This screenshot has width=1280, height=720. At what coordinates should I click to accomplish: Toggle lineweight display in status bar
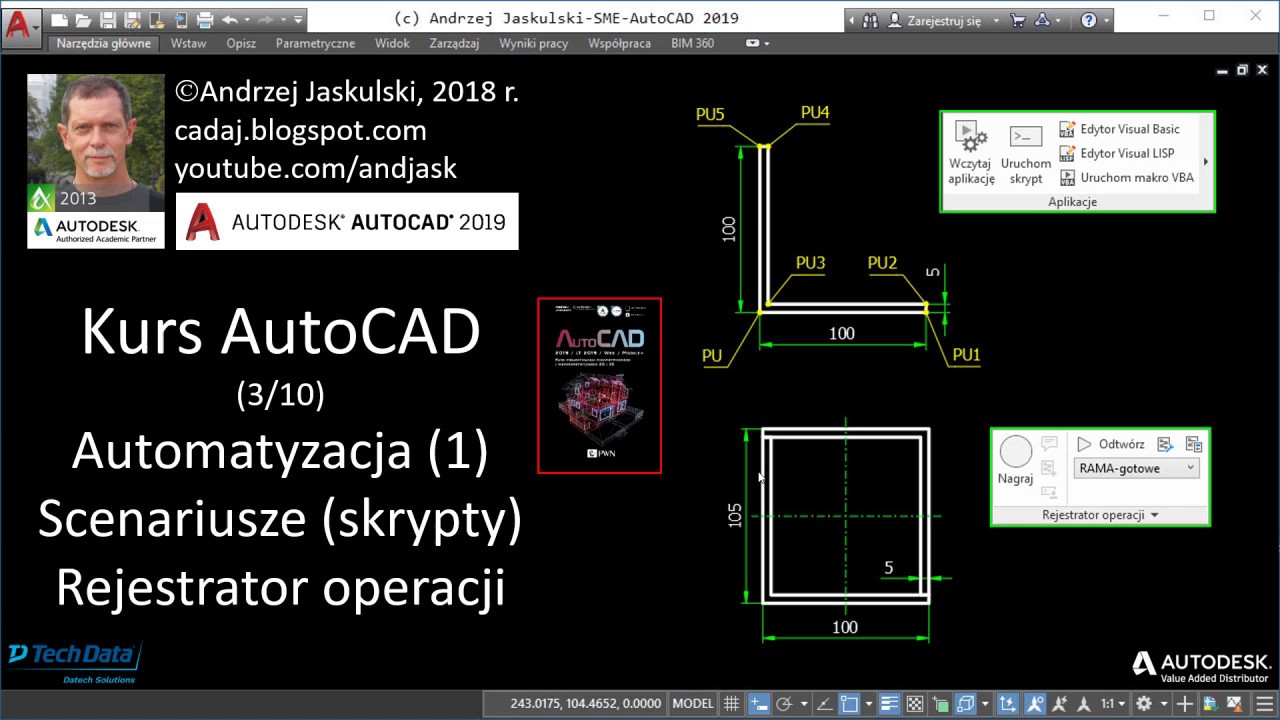pos(889,704)
